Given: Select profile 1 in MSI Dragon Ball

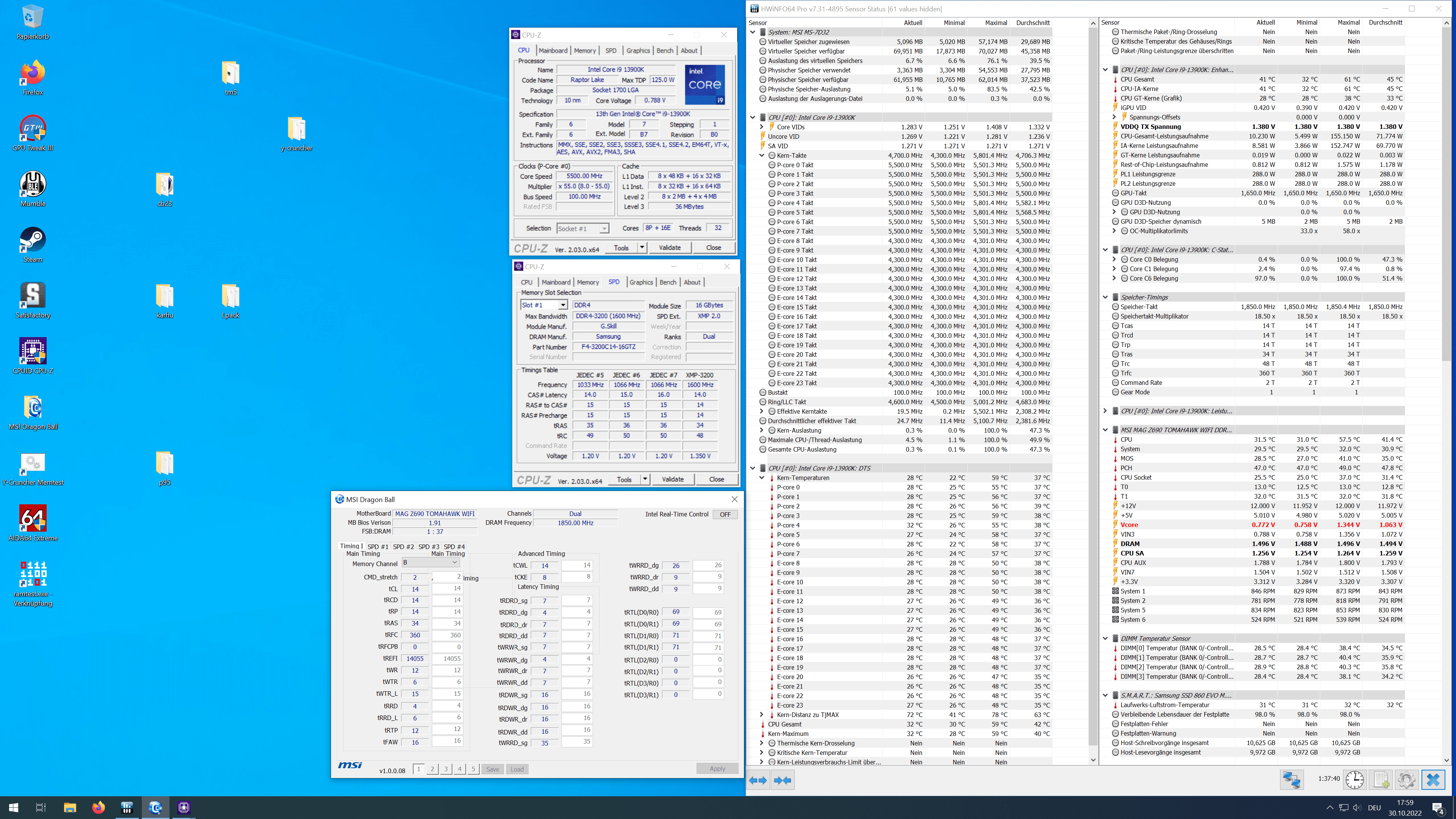Looking at the screenshot, I should click(419, 769).
